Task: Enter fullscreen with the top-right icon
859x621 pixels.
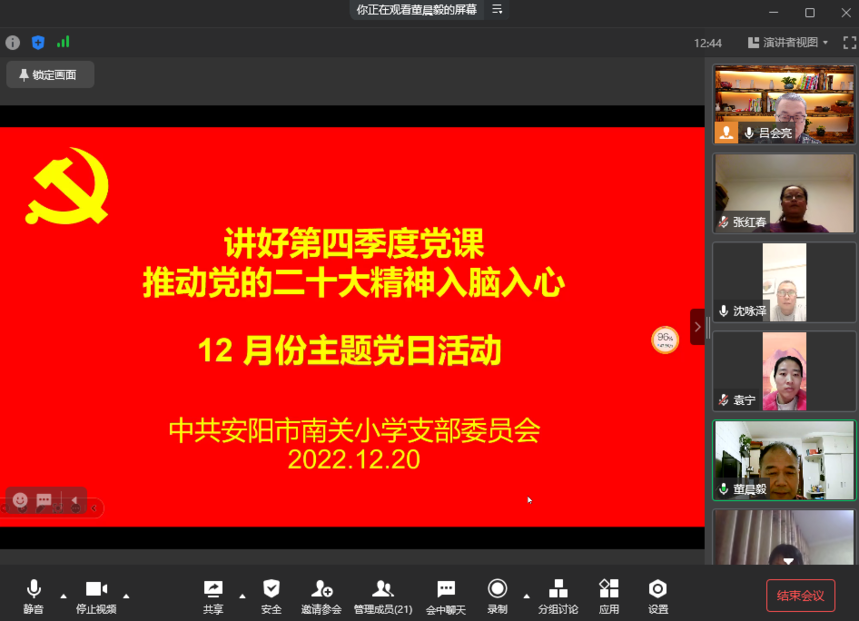Action: (x=849, y=43)
